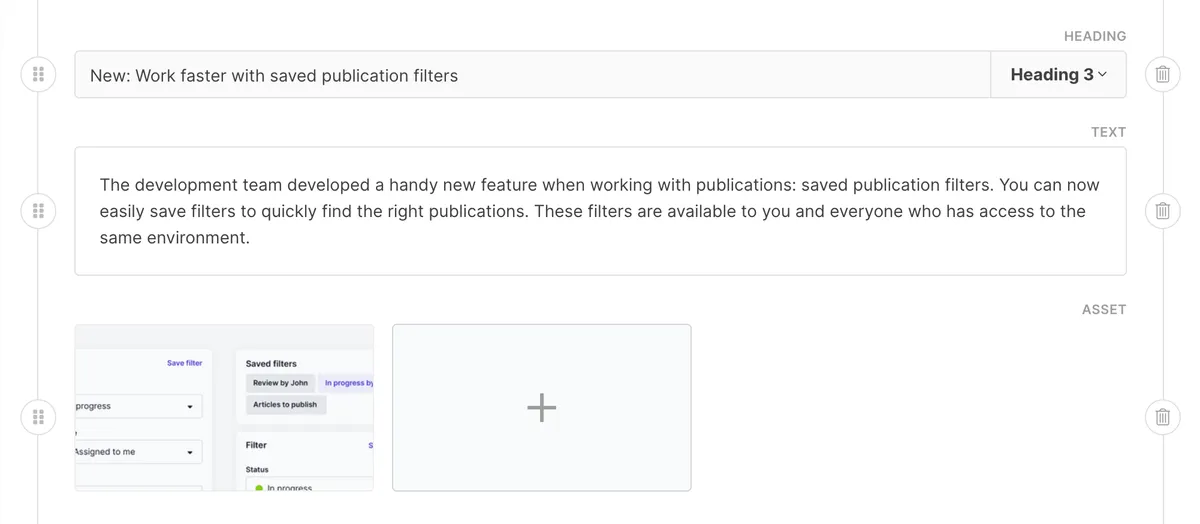Click the HEADING block type label
This screenshot has height=524, width=1200.
[1094, 36]
